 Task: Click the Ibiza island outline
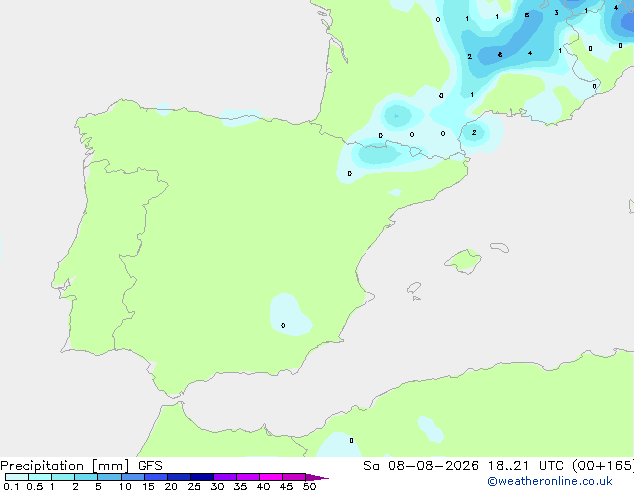click(x=414, y=288)
